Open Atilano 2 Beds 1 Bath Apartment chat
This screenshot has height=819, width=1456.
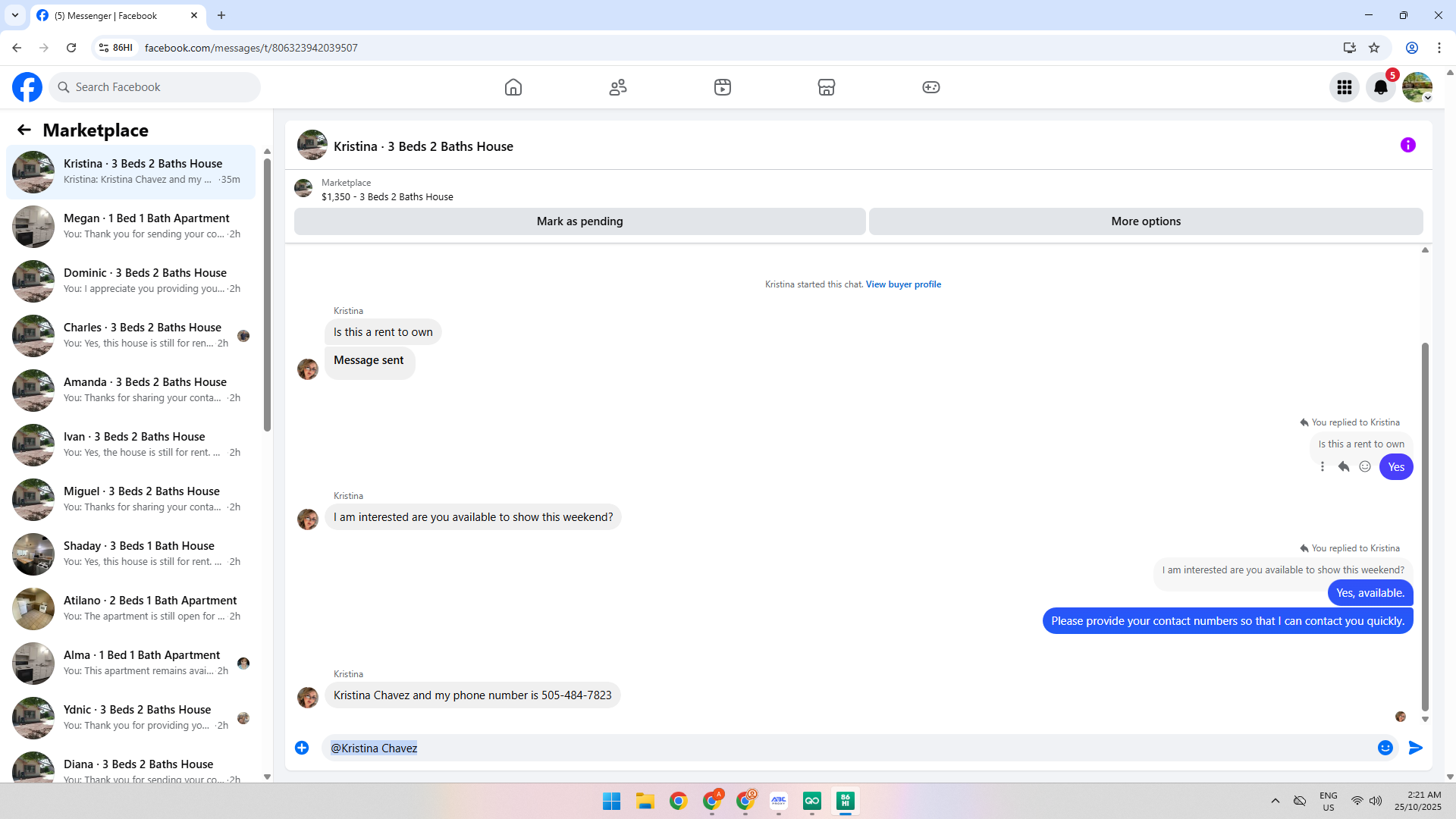point(130,608)
